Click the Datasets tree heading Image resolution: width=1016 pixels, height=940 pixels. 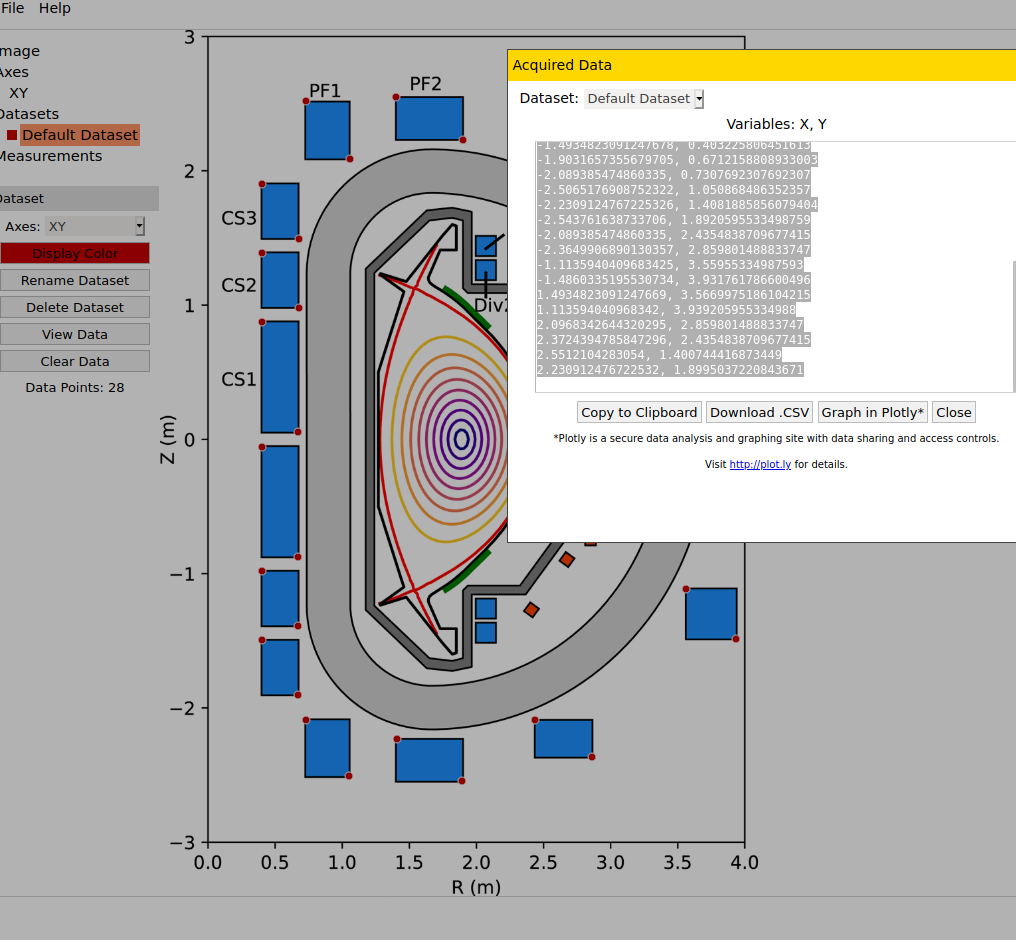29,114
